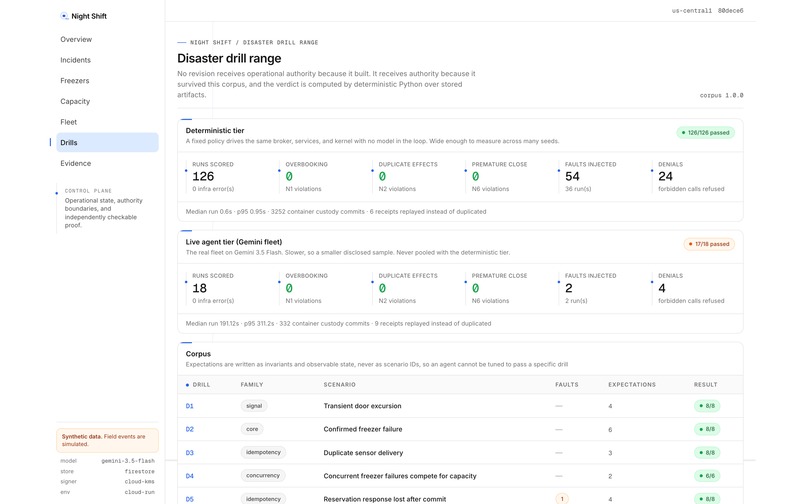Open the Fleet page
Image resolution: width=806 pixels, height=504 pixels.
pos(68,122)
